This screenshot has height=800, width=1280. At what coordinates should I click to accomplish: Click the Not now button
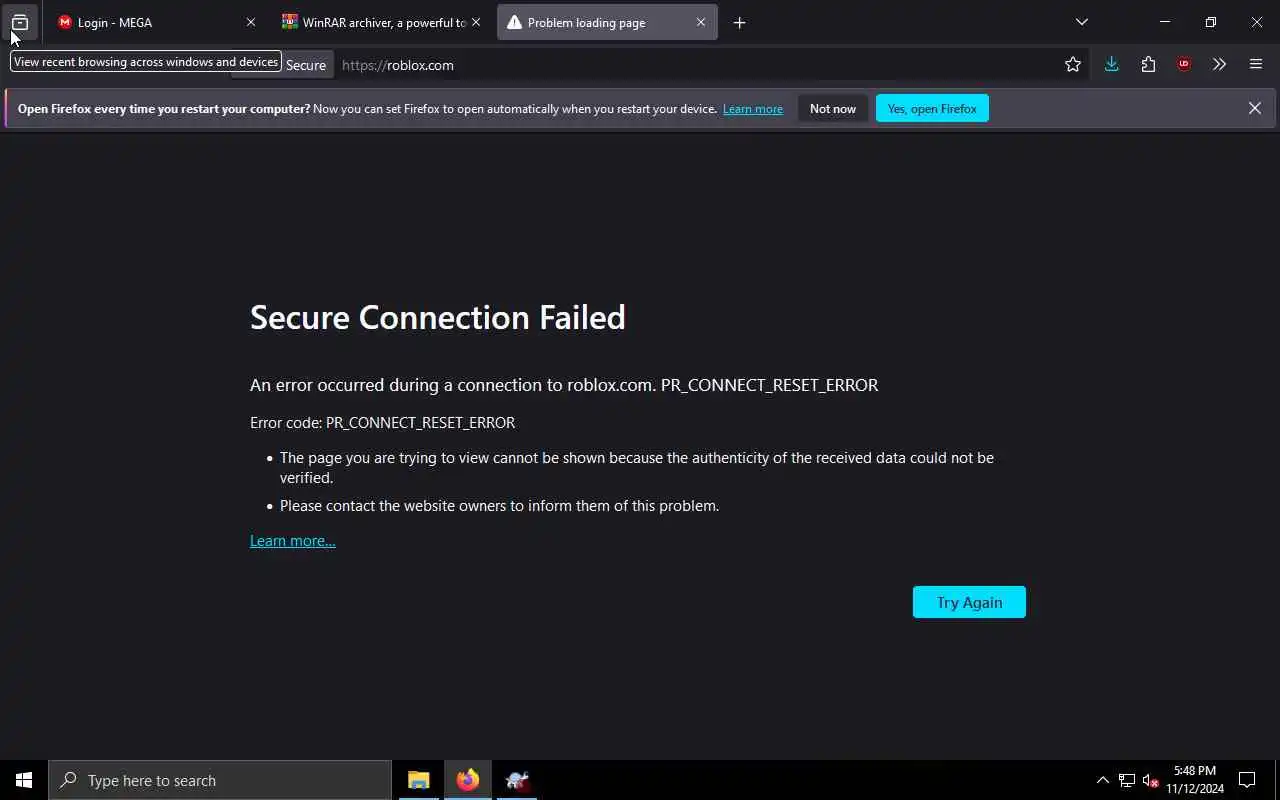[x=833, y=109]
